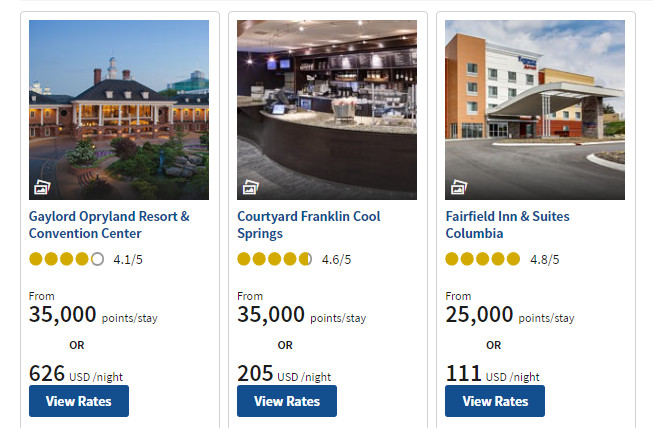Click the Courtyard Franklin lobby bar photo
The height and width of the screenshot is (428, 653).
pyautogui.click(x=327, y=100)
